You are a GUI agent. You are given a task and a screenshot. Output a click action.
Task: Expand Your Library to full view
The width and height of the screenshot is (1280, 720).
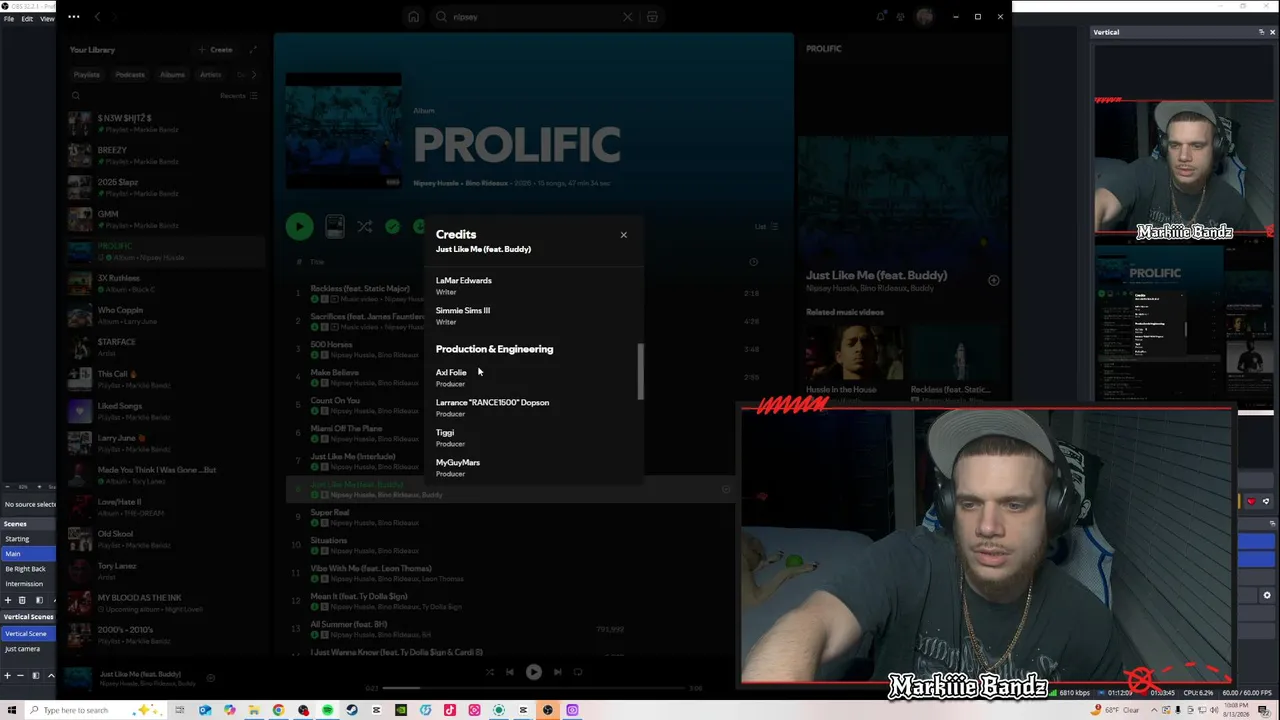(253, 49)
